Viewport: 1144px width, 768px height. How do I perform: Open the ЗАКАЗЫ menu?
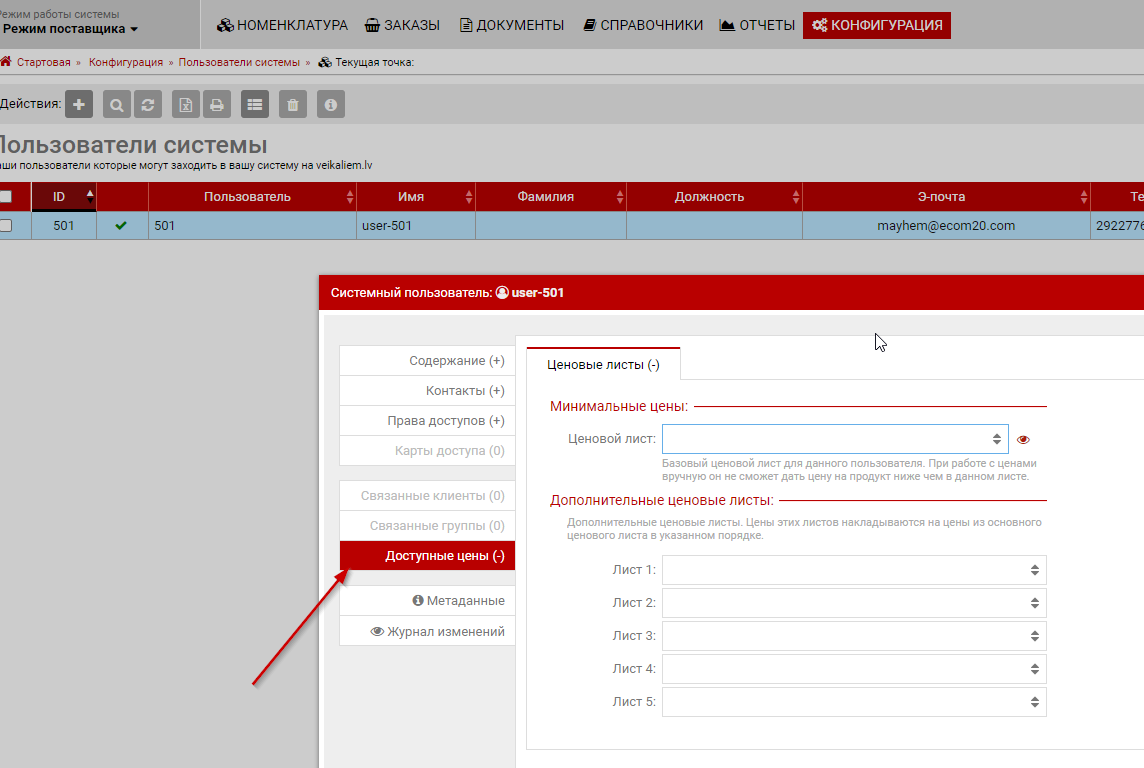point(402,25)
